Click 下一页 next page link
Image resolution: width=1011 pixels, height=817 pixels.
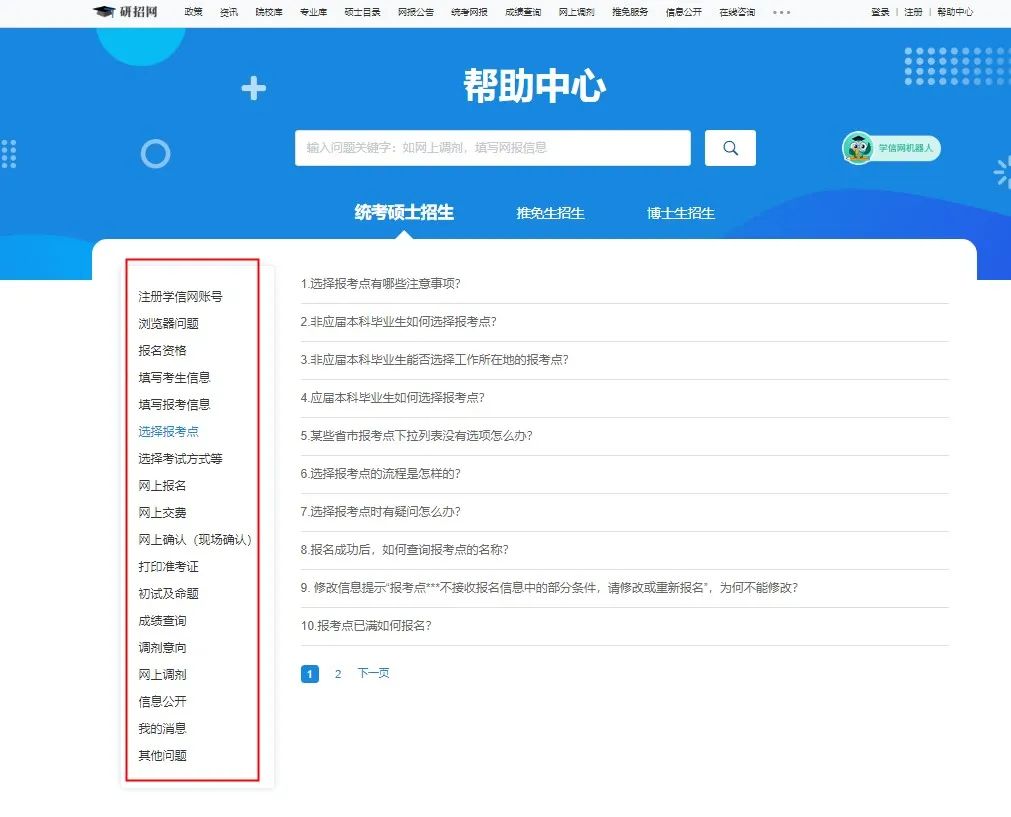click(373, 674)
